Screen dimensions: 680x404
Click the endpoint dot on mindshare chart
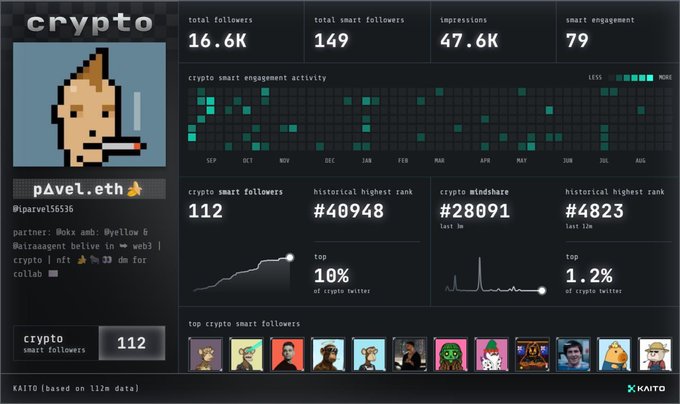tap(542, 290)
